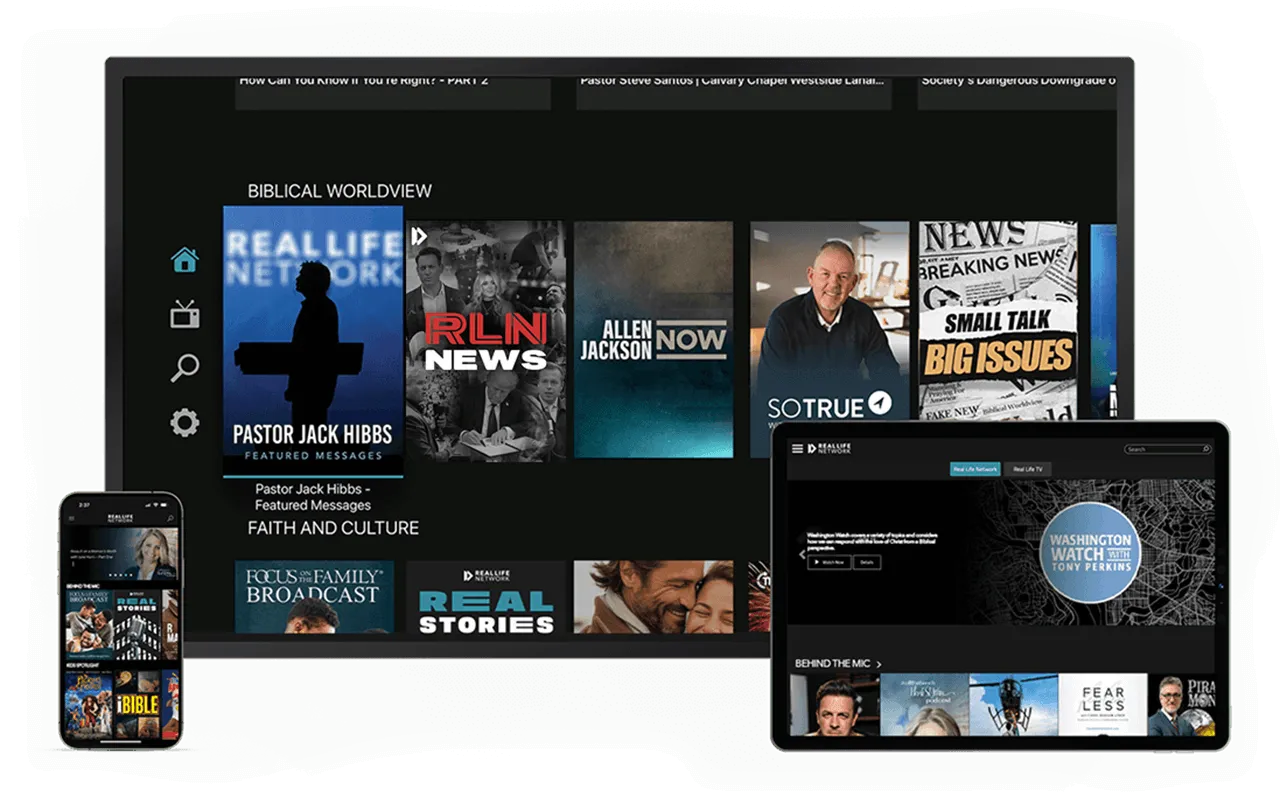Click the Society's Dangerous Downgrade card
This screenshot has height=804, width=1280.
click(1017, 92)
